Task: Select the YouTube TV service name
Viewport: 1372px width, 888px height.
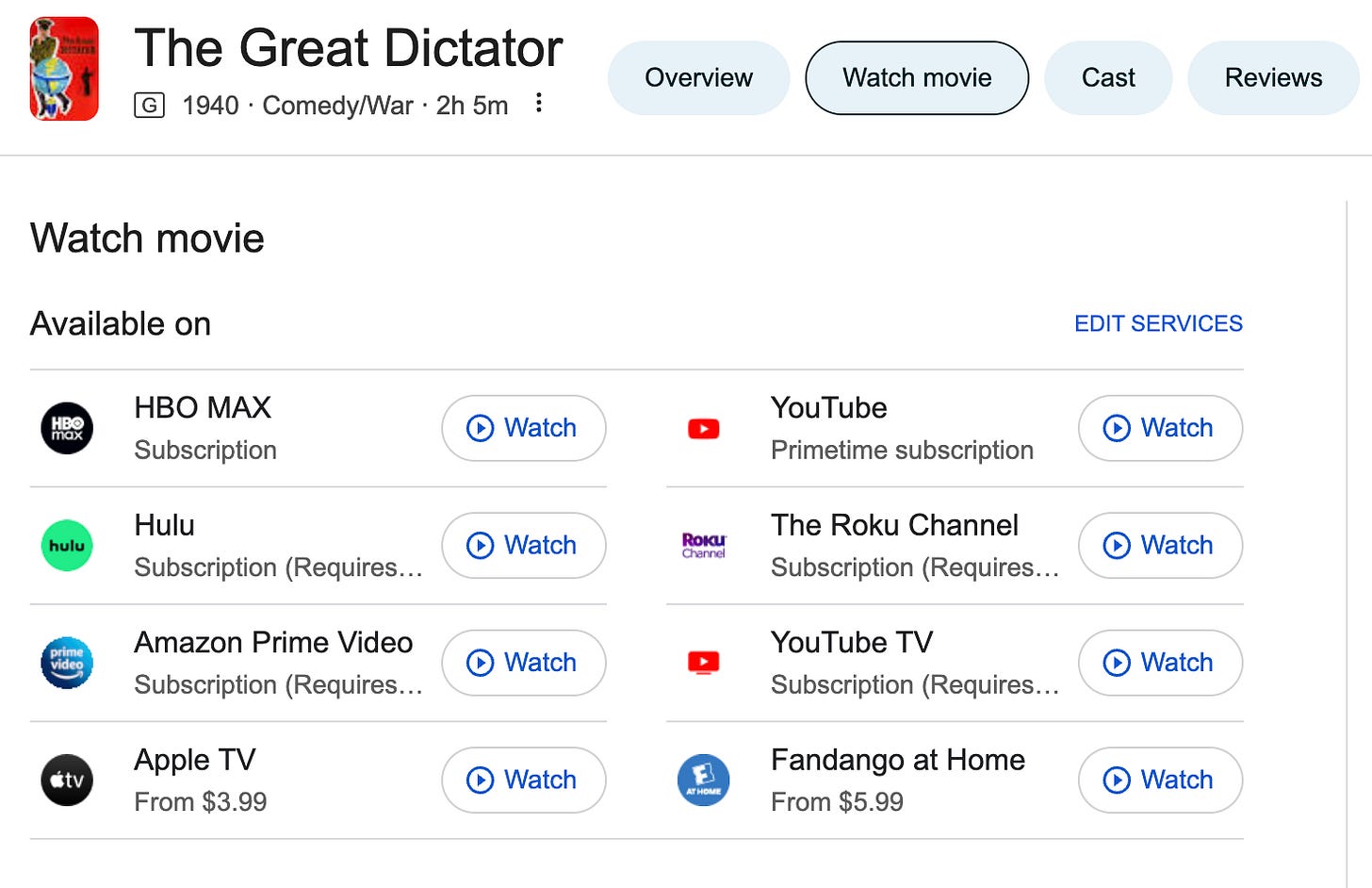Action: [x=852, y=642]
